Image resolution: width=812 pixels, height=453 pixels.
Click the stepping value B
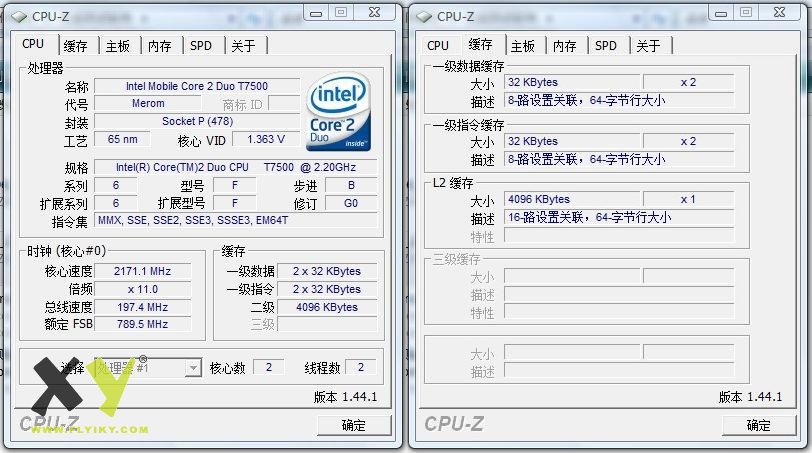pos(351,185)
